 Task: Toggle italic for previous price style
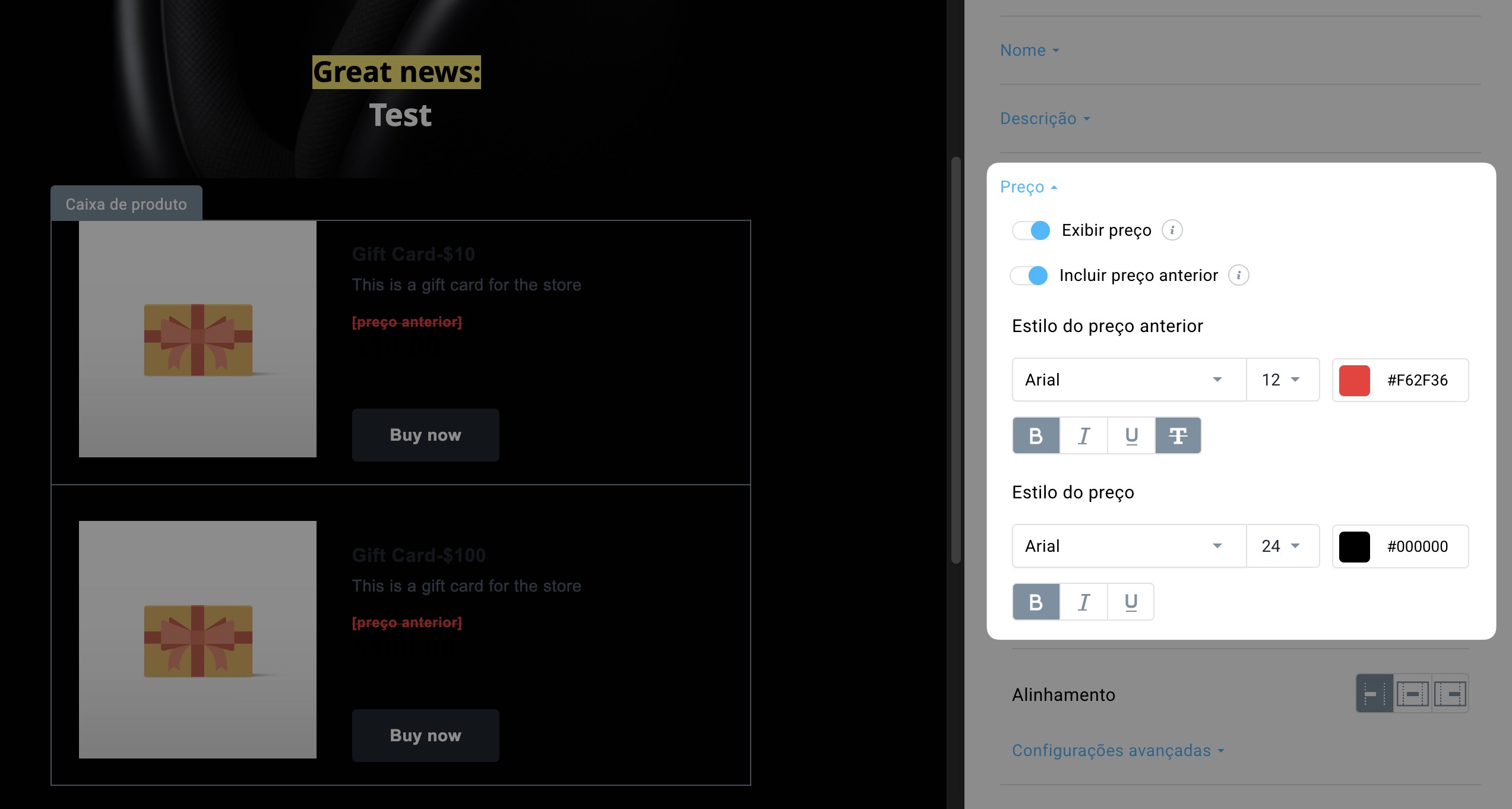click(x=1083, y=435)
